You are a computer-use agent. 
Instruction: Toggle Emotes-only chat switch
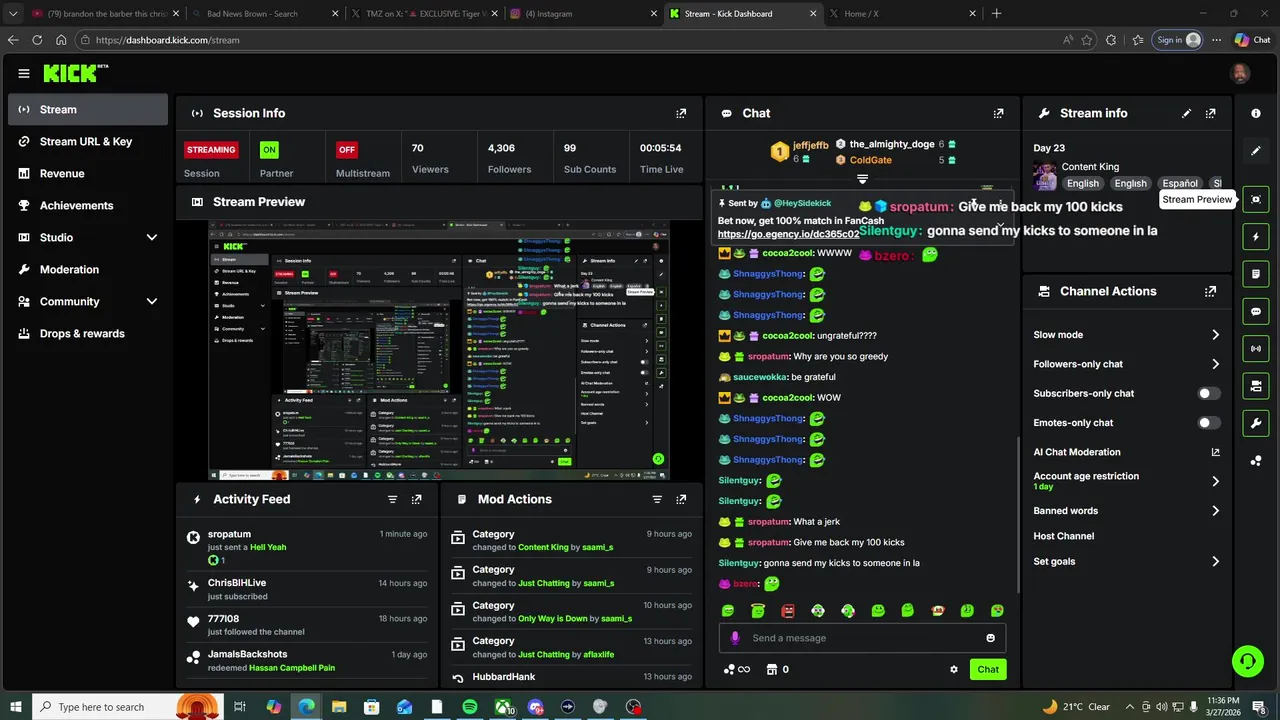coord(1209,422)
